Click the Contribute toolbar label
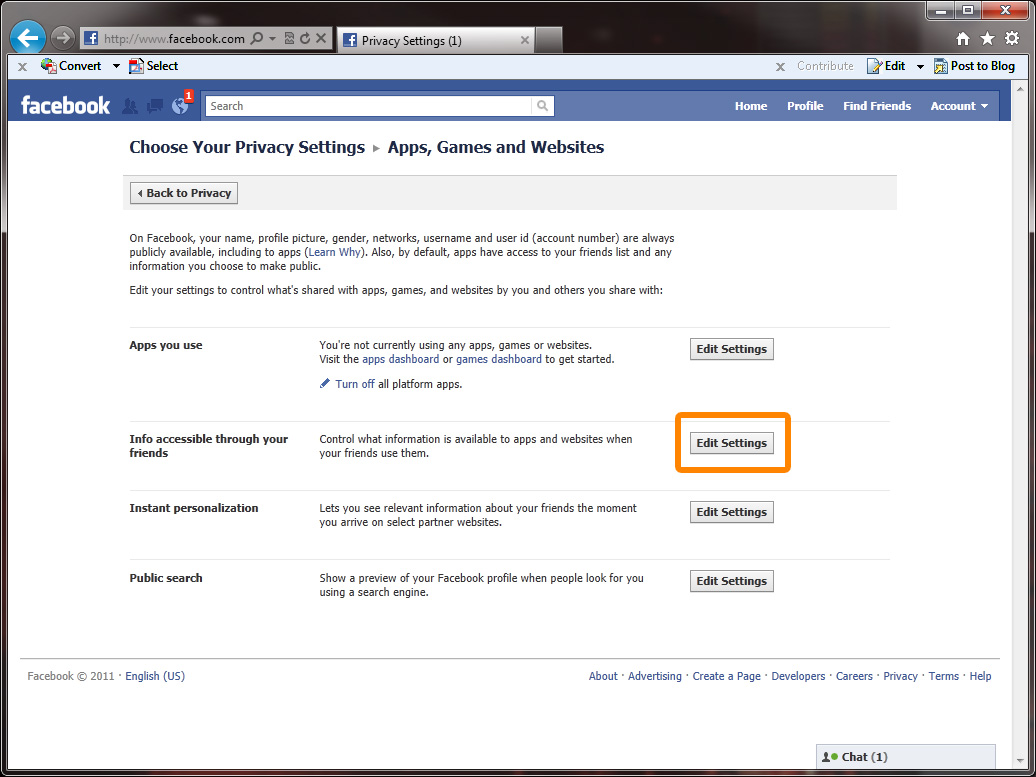Screen dimensions: 1036x777 tap(825, 65)
